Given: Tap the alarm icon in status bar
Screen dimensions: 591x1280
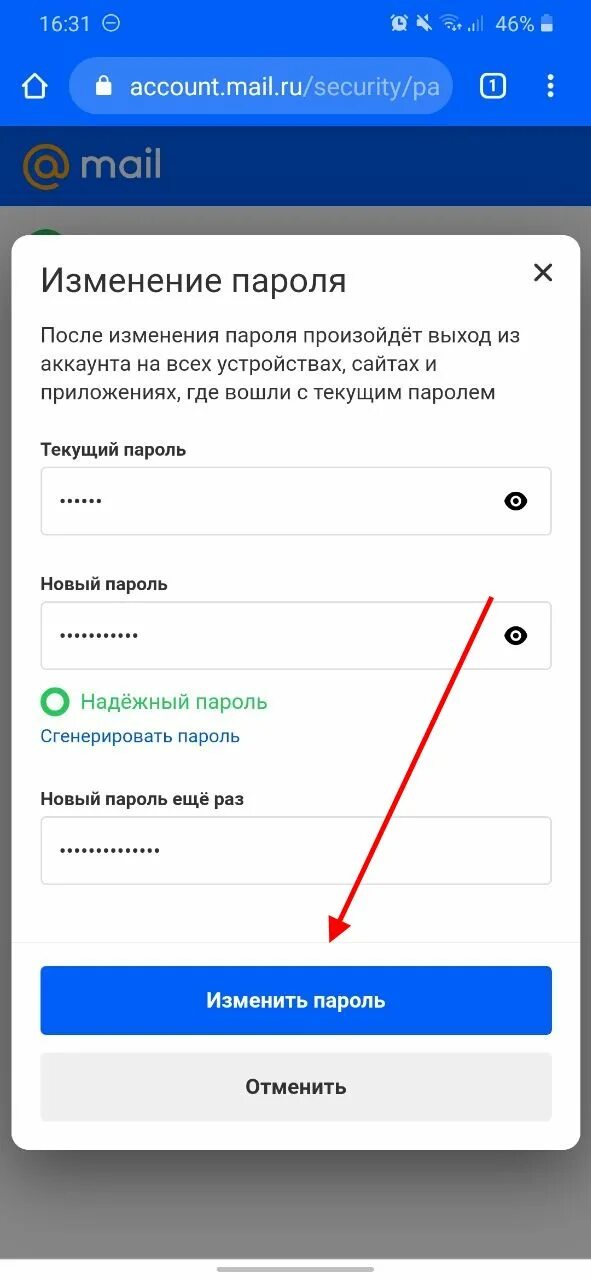Looking at the screenshot, I should tap(398, 23).
